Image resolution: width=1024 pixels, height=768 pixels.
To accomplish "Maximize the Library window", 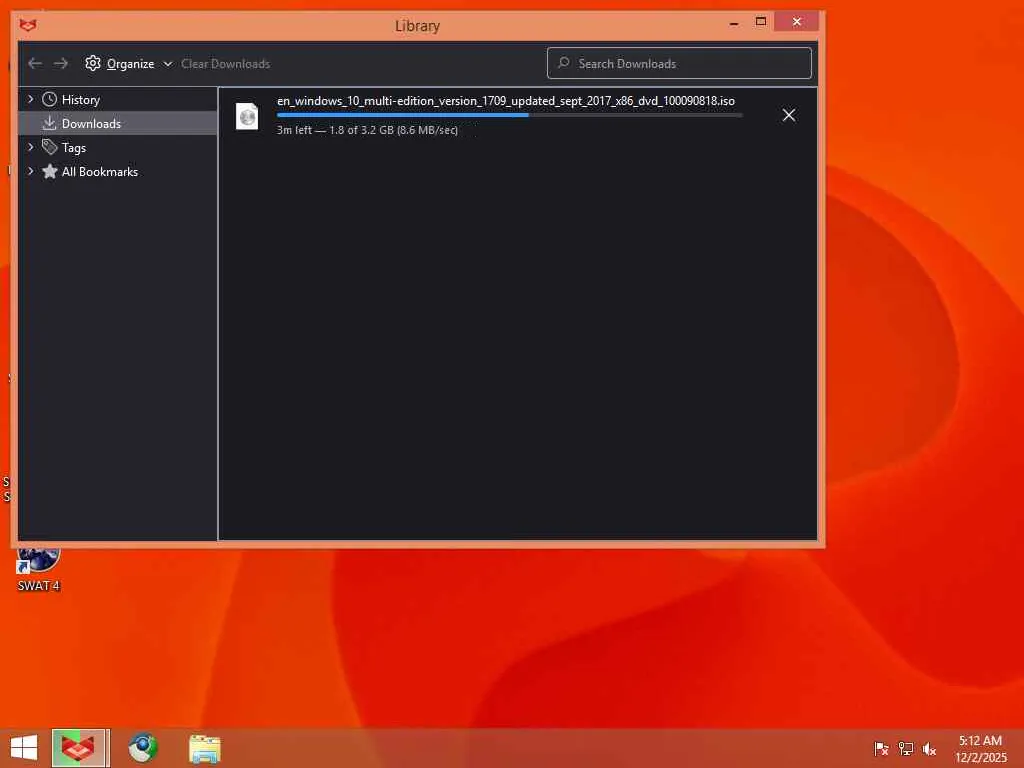I will pyautogui.click(x=761, y=22).
